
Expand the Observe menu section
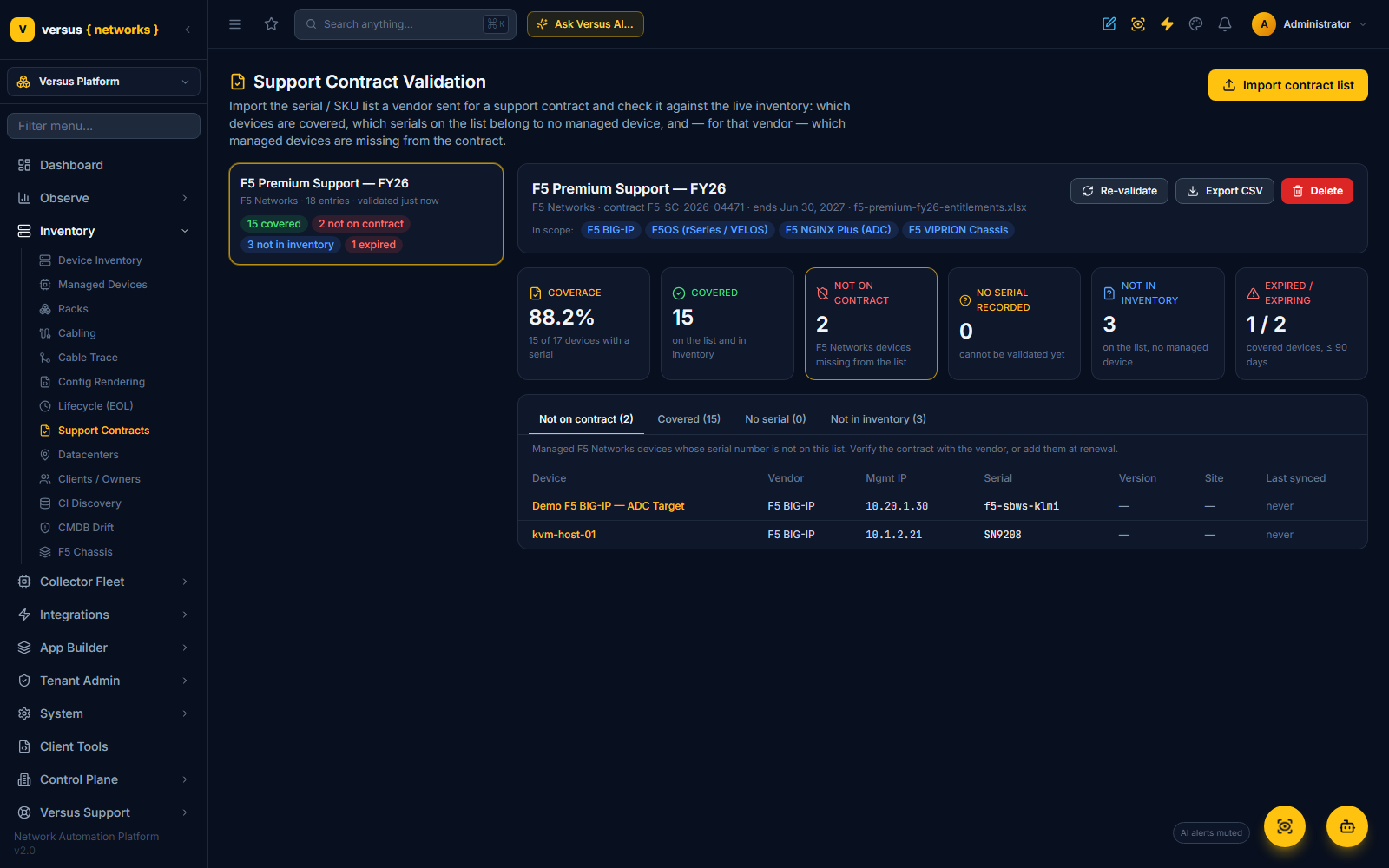[x=103, y=198]
